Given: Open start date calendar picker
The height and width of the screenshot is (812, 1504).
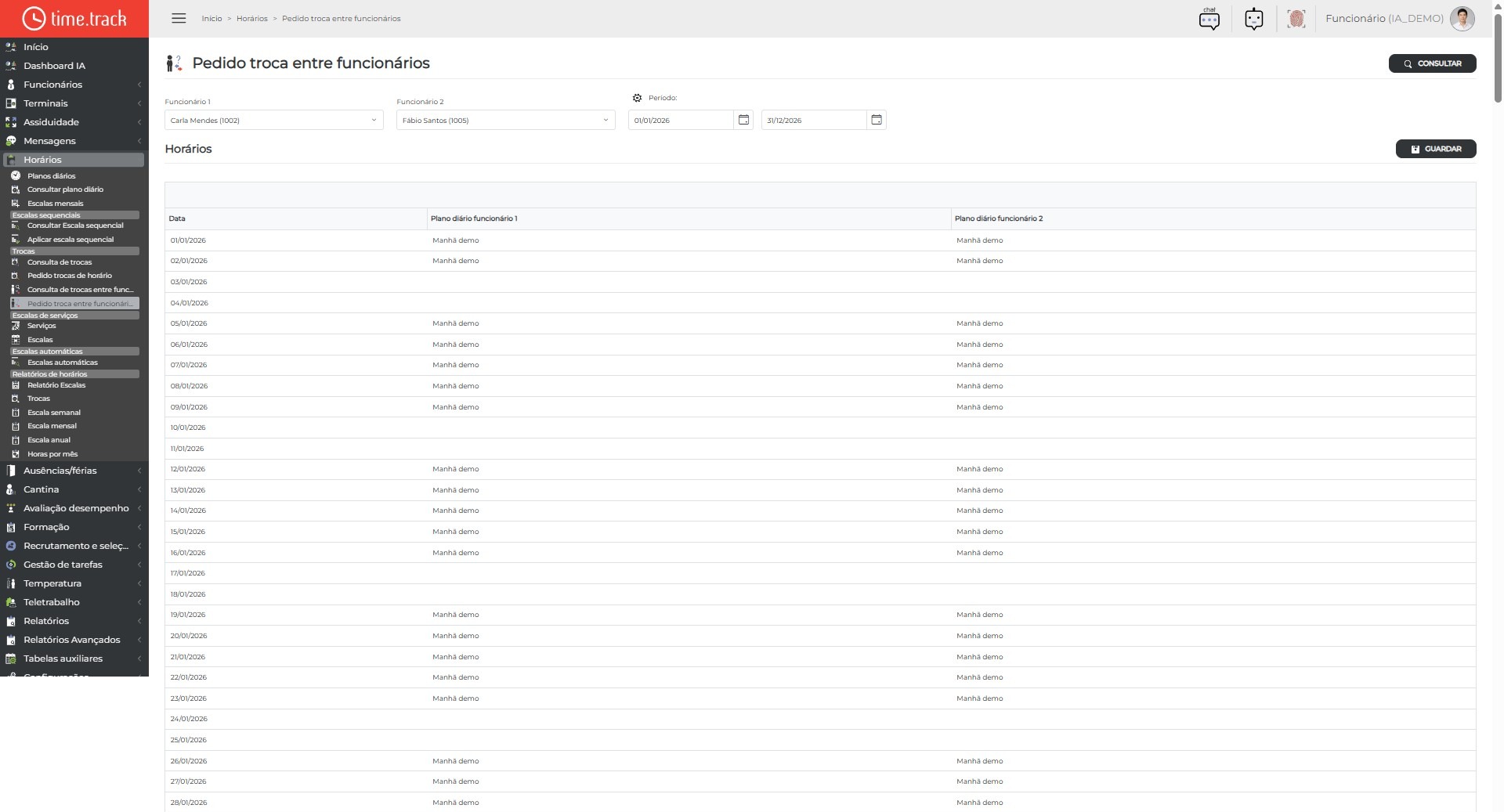Looking at the screenshot, I should tap(743, 120).
